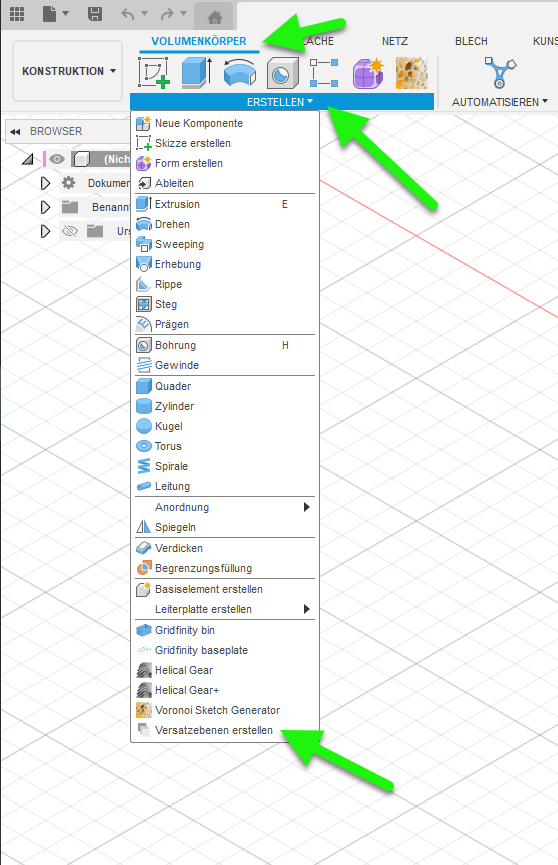Select Steg menu entry

[225, 305]
